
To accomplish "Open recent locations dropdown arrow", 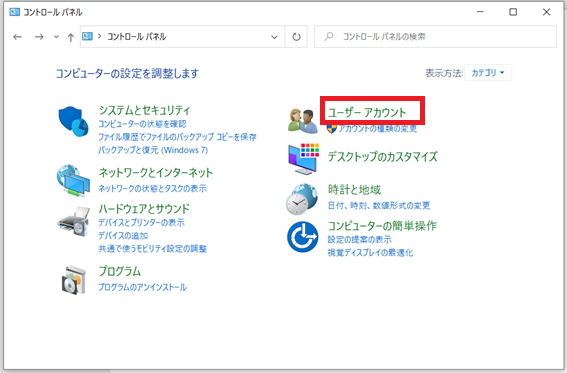I will click(56, 37).
